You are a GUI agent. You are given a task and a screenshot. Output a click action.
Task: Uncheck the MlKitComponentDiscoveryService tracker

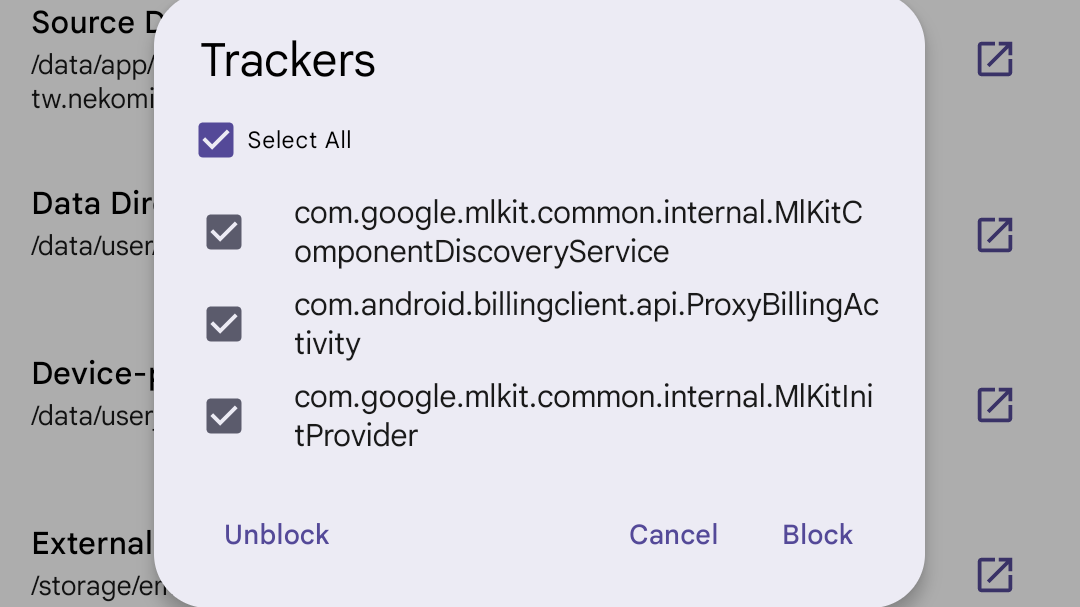tap(224, 232)
